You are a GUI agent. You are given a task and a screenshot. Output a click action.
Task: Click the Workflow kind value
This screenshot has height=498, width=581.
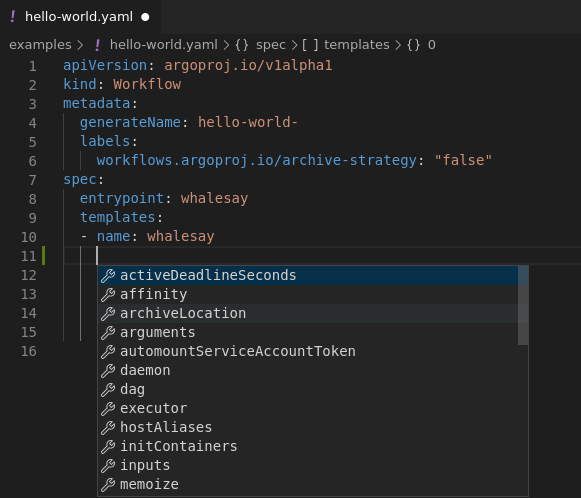[x=147, y=84]
